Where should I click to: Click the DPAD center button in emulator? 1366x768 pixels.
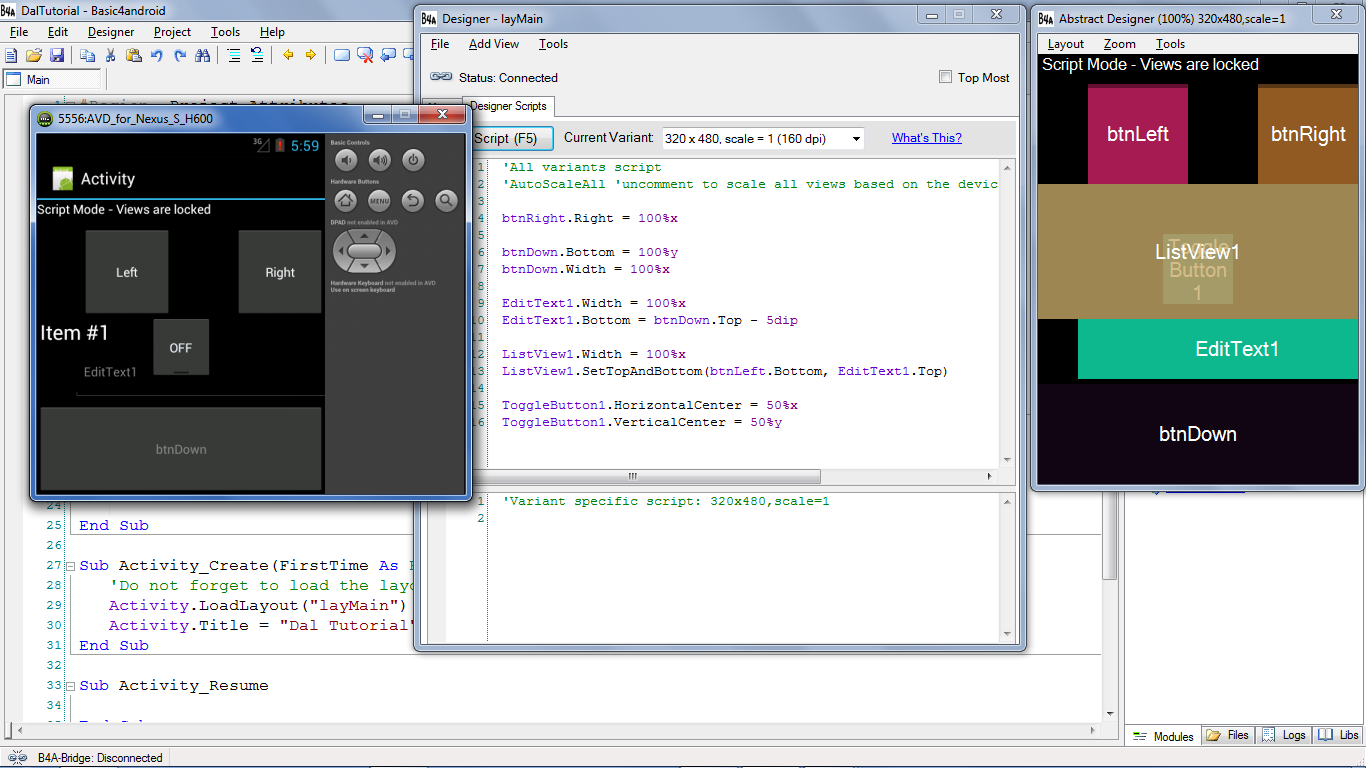pyautogui.click(x=364, y=250)
